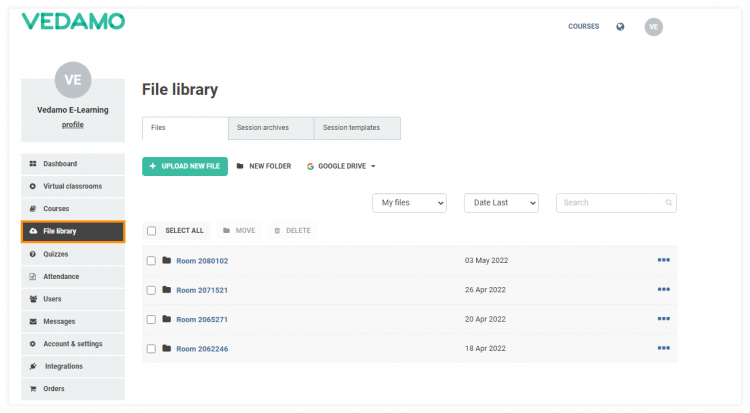Open the Date Last sort dropdown
Viewport: 750px width, 413px height.
[501, 203]
